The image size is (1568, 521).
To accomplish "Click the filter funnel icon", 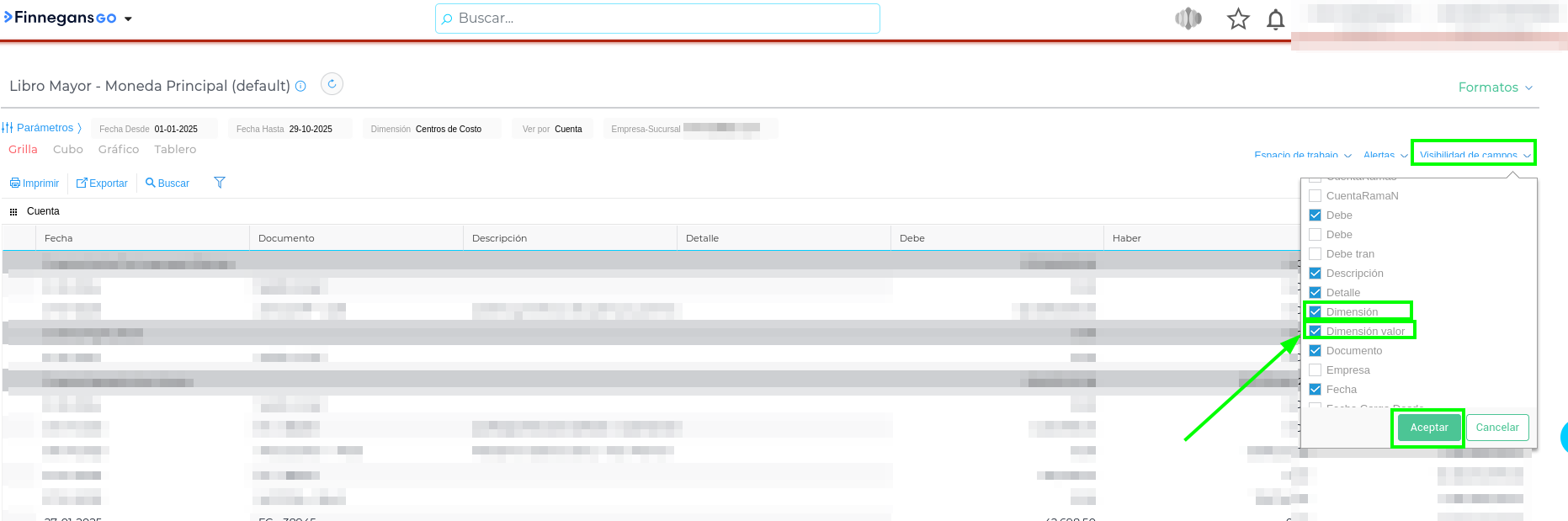I will pyautogui.click(x=220, y=183).
